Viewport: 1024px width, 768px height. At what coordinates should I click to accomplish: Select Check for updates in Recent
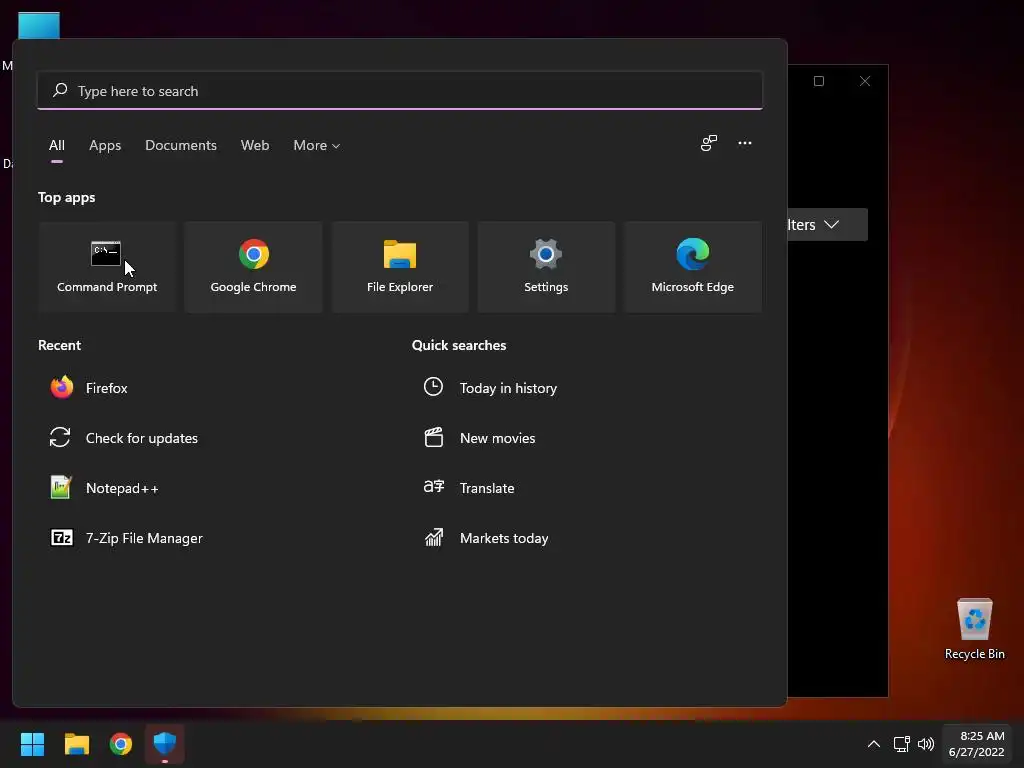124,438
